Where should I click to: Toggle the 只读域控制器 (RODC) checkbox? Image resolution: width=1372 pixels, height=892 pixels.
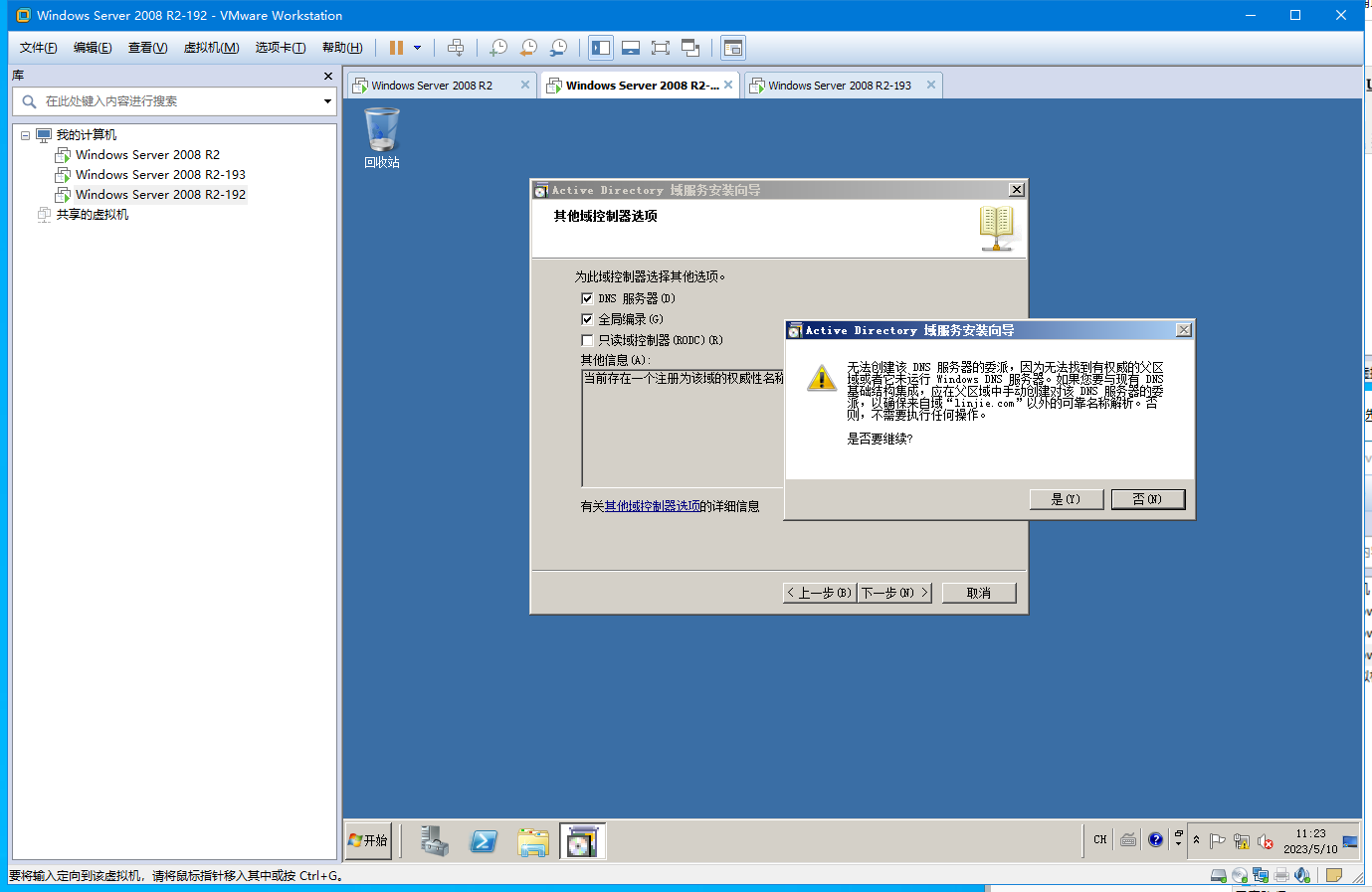coord(587,340)
